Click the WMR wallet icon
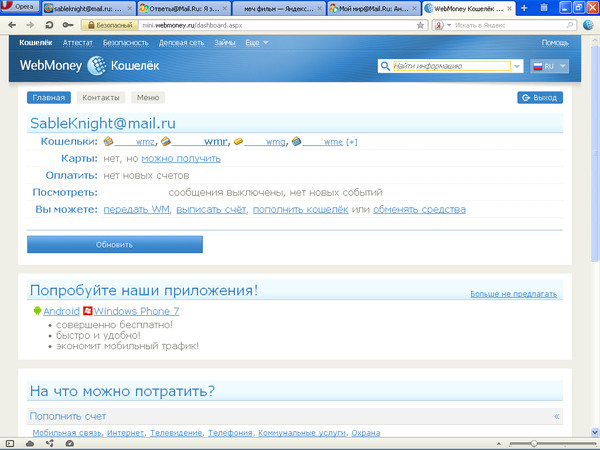The image size is (600, 450). (x=165, y=141)
